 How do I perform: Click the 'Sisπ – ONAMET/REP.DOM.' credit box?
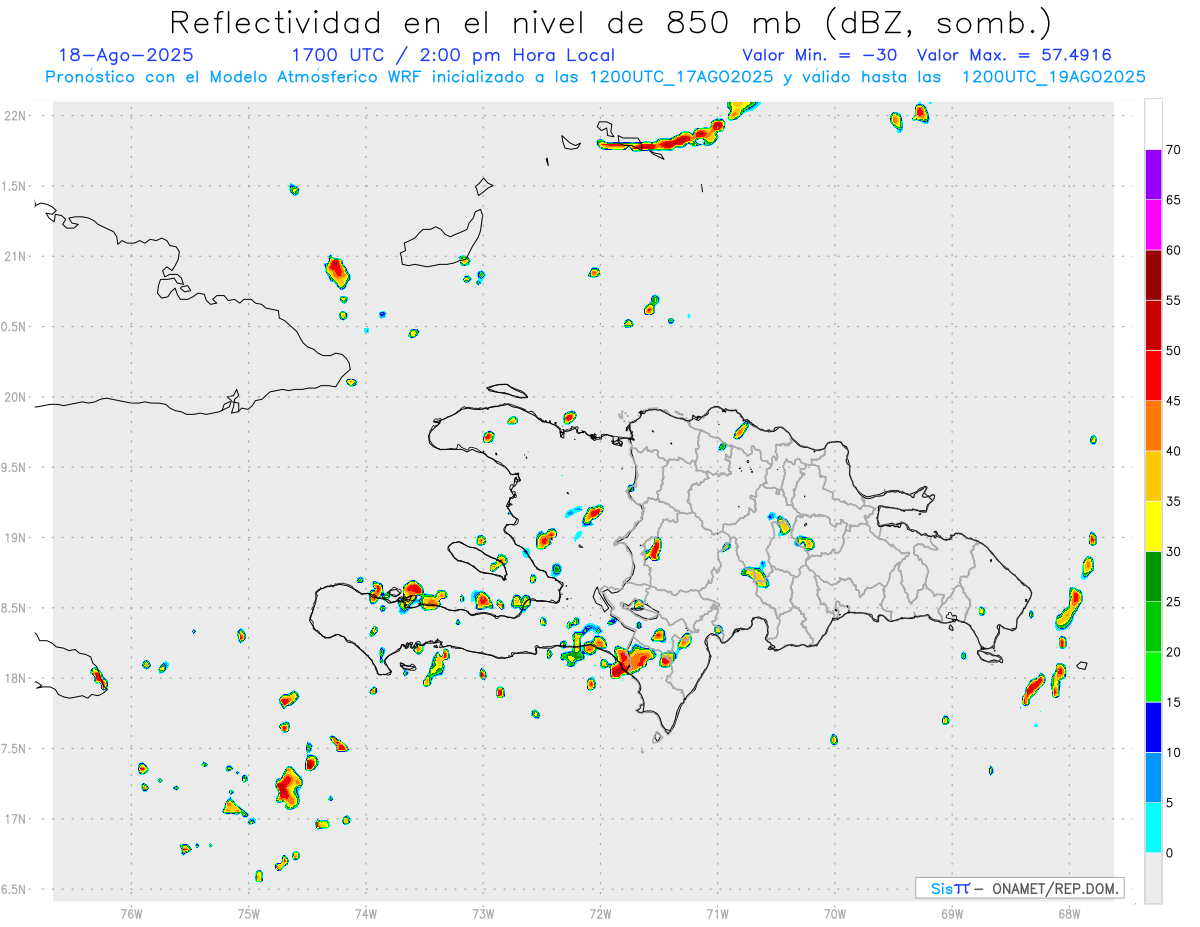(1019, 888)
